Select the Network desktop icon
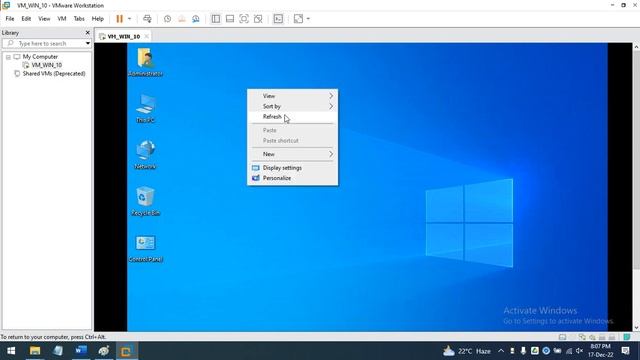This screenshot has width=640, height=360. [x=145, y=155]
